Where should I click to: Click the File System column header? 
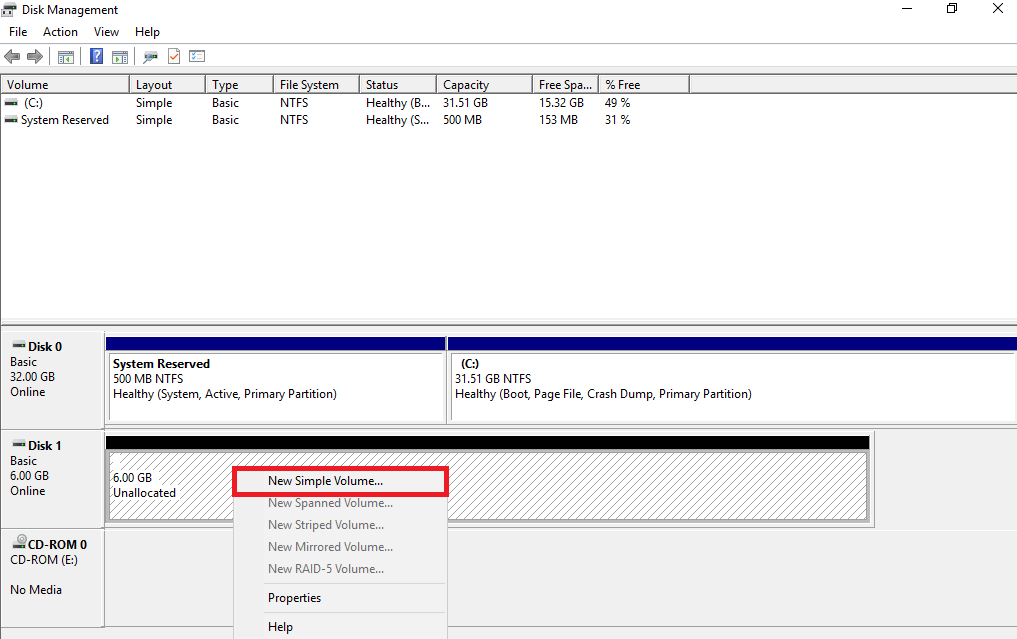[x=309, y=85]
